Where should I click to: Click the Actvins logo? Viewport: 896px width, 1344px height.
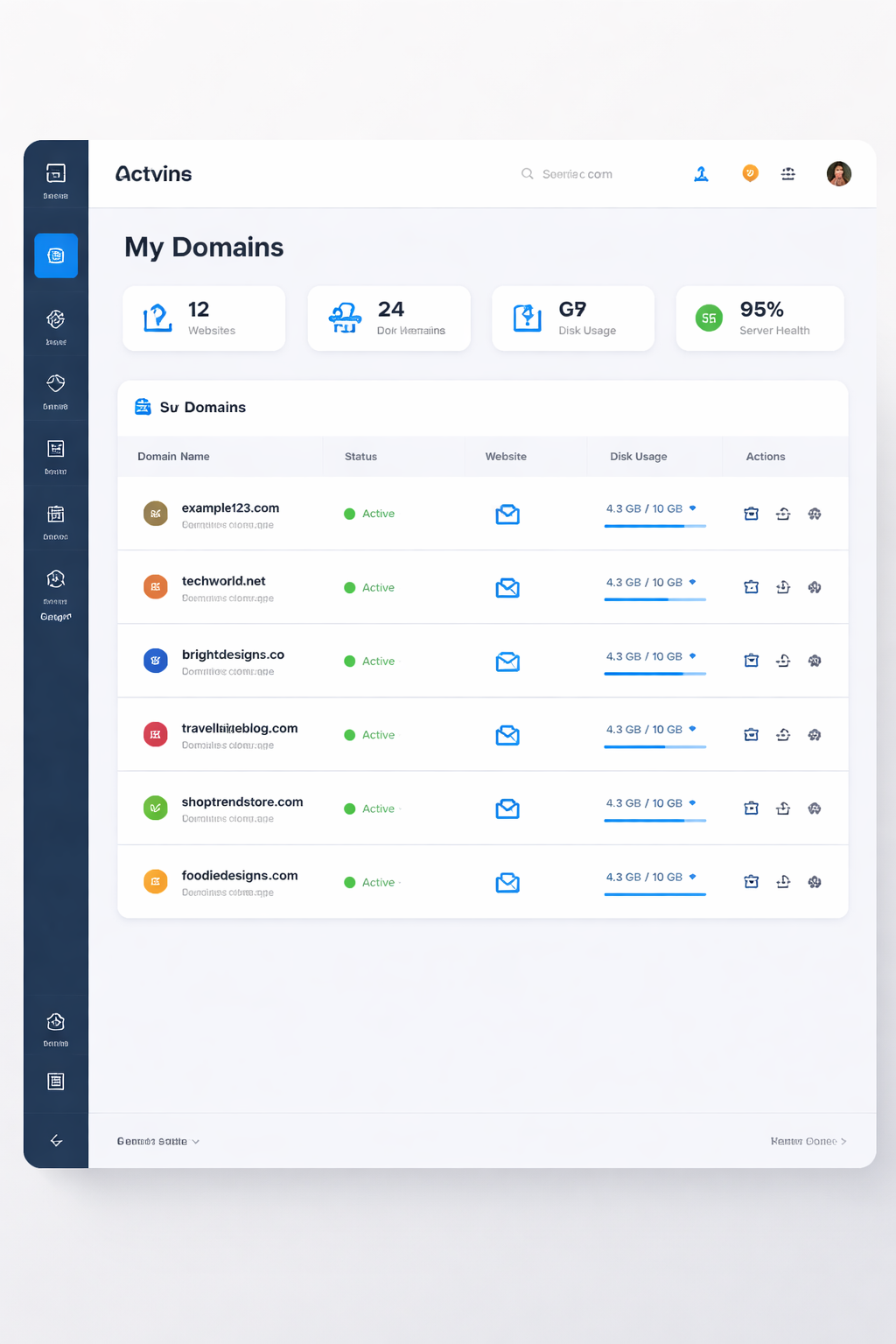(153, 174)
